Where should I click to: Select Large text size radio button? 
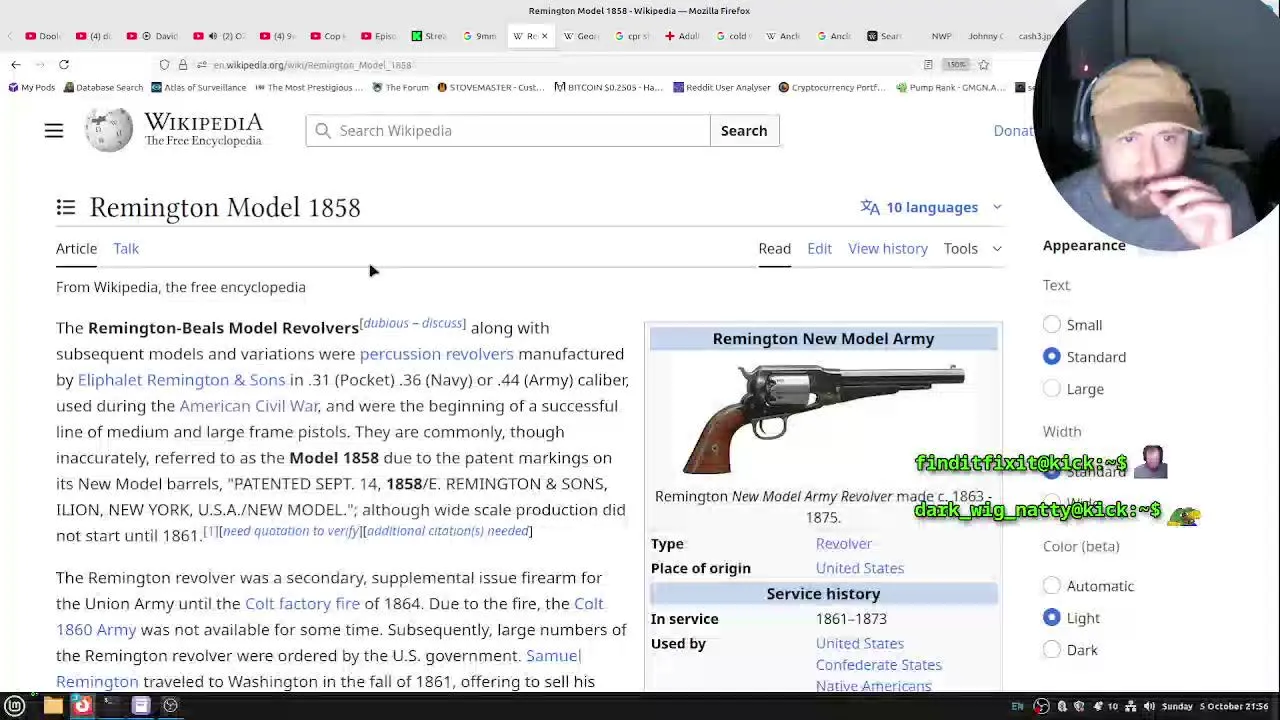tap(1052, 389)
